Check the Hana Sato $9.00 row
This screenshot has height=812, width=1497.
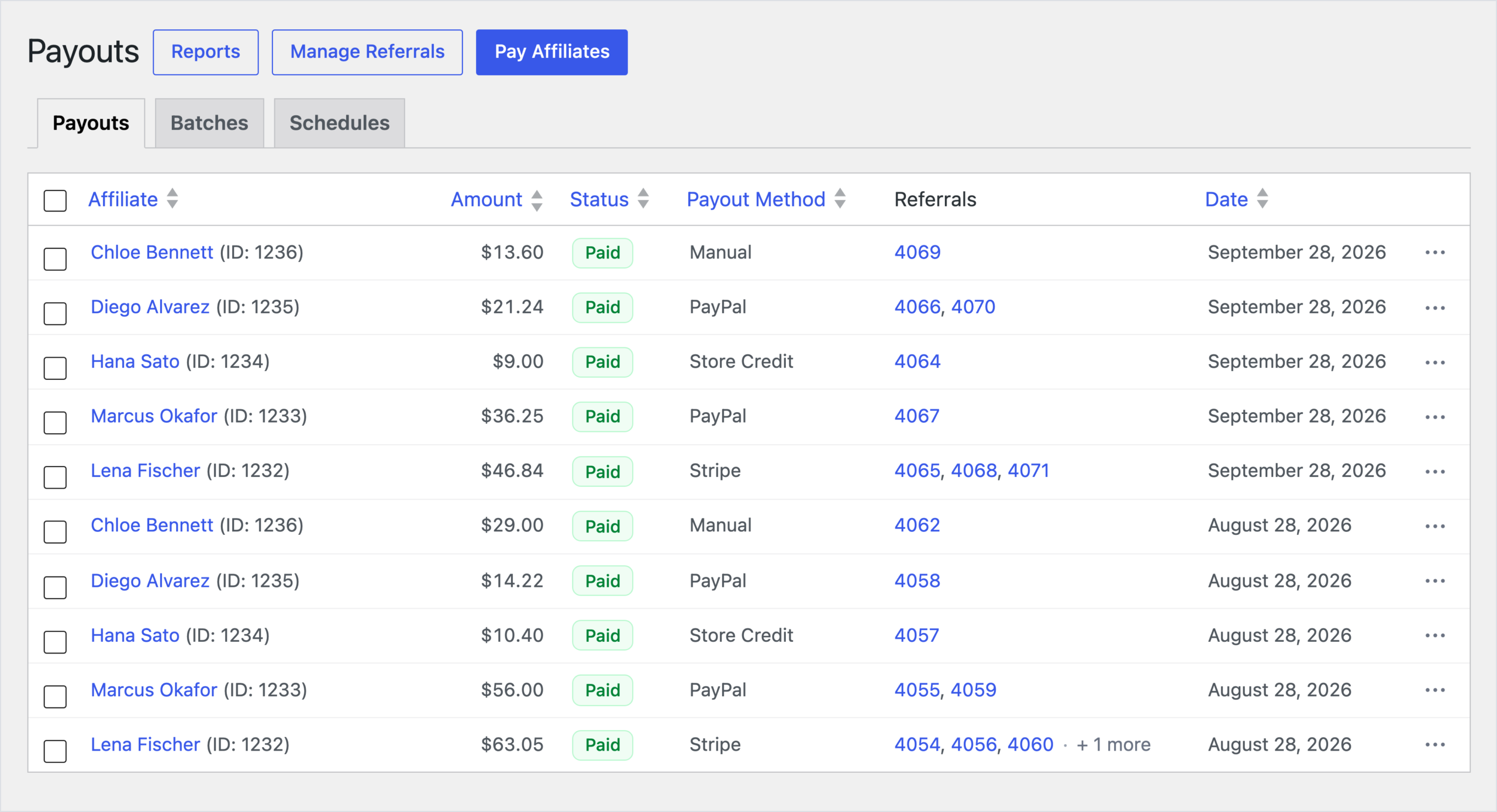(55, 368)
